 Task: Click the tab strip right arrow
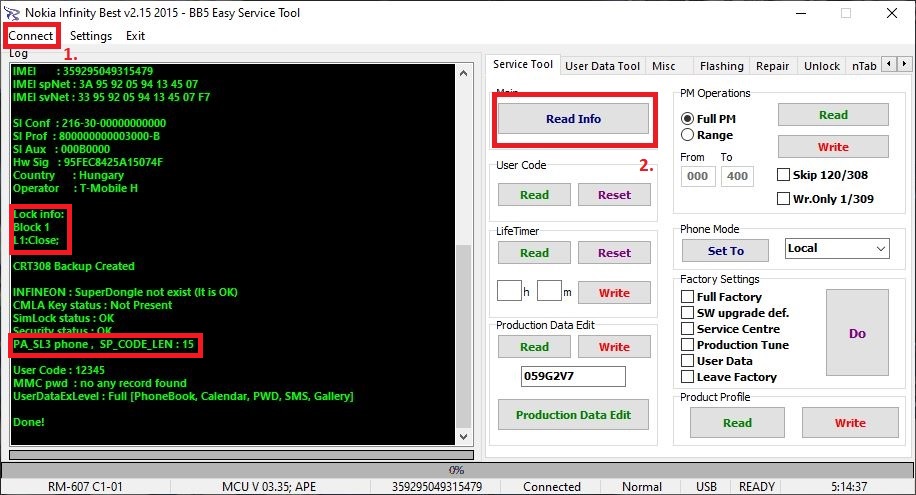point(904,64)
